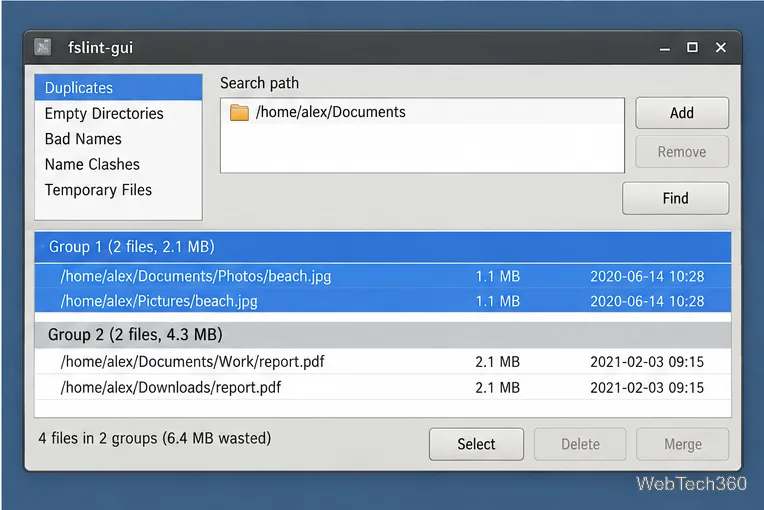Select the /home/alex/Documents search path entry
764x510 pixels.
point(422,112)
